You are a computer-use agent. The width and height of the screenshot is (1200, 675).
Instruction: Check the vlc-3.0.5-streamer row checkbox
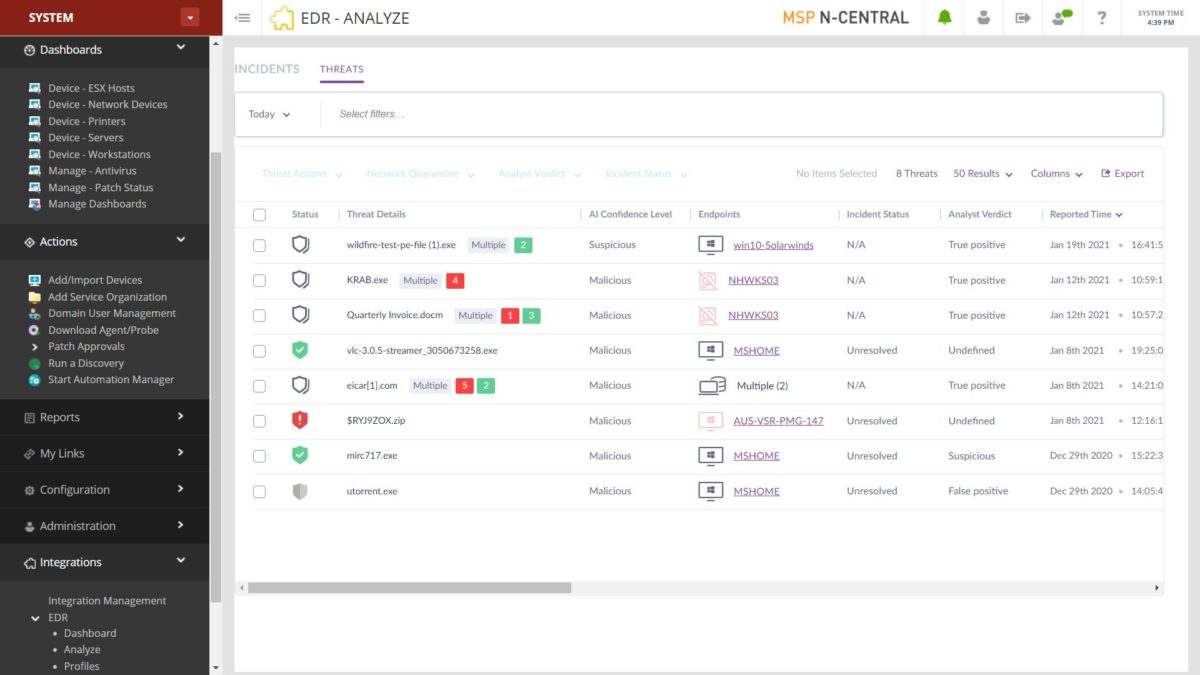click(x=260, y=351)
